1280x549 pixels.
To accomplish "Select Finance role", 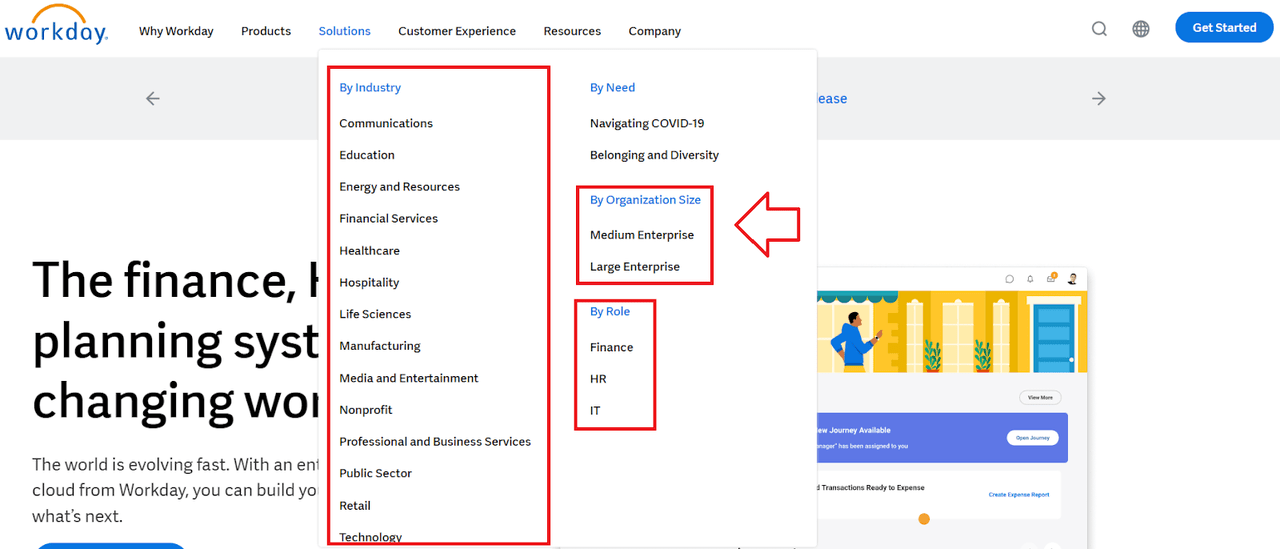I will [612, 347].
